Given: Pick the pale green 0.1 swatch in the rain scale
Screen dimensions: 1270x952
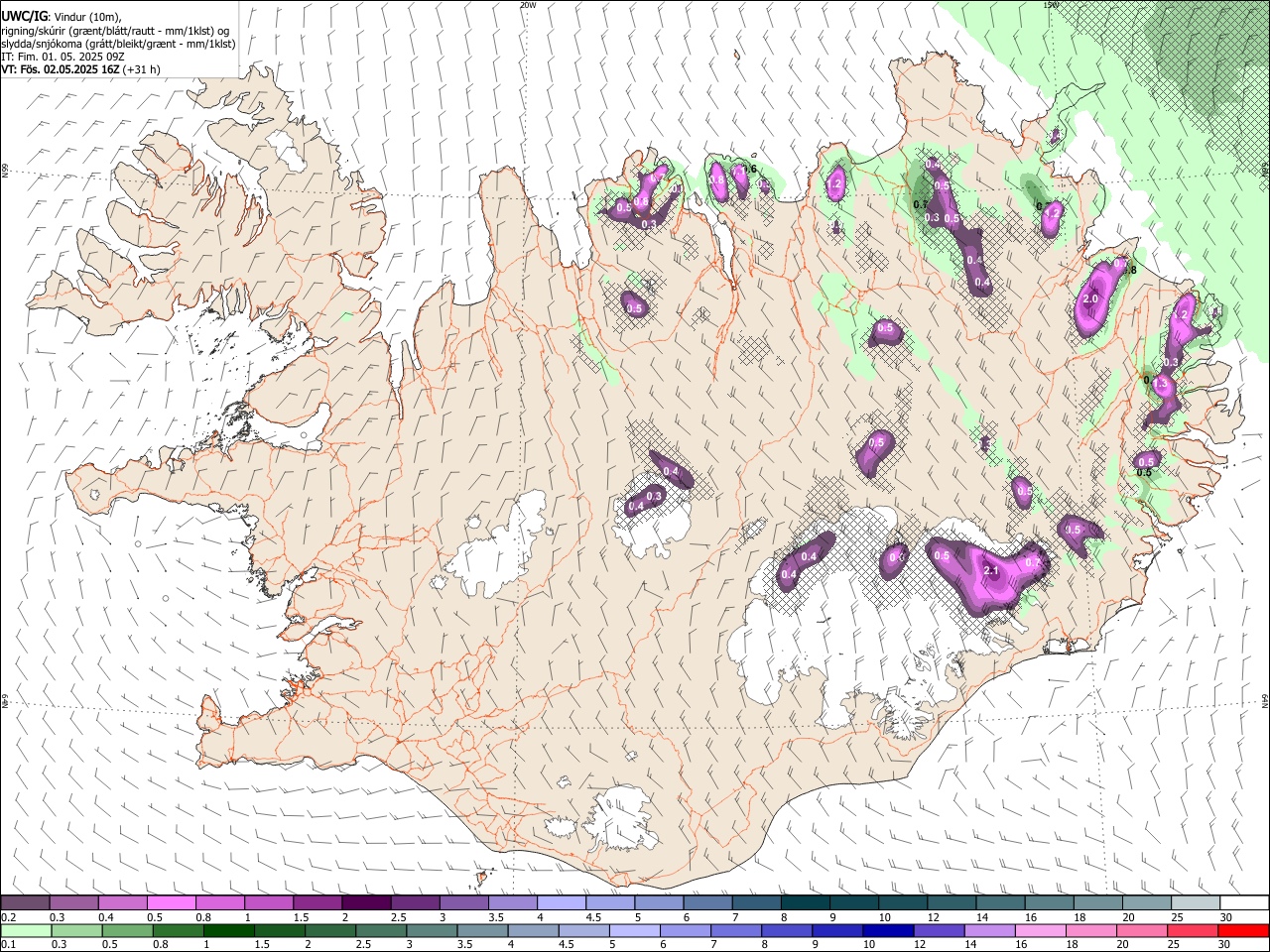Looking at the screenshot, I should (x=26, y=930).
